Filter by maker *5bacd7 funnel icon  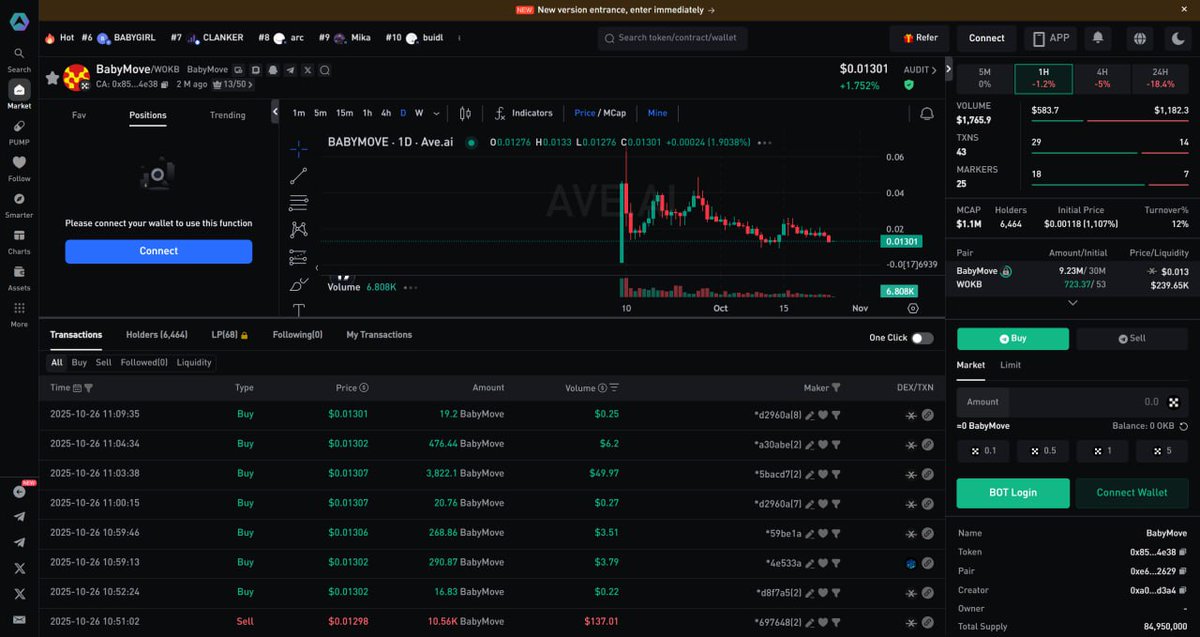[x=836, y=473]
